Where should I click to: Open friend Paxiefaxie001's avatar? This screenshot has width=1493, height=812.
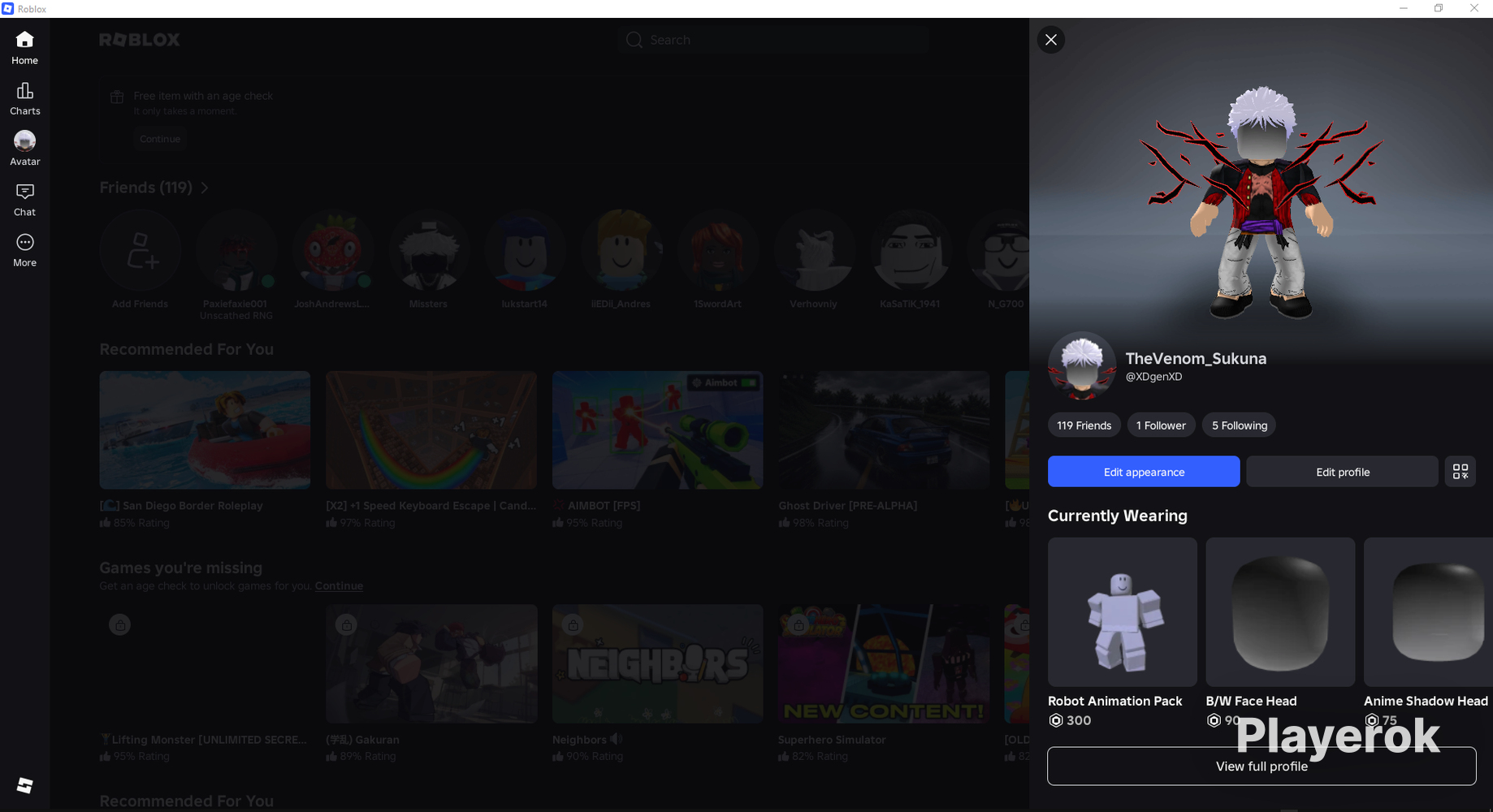[236, 250]
